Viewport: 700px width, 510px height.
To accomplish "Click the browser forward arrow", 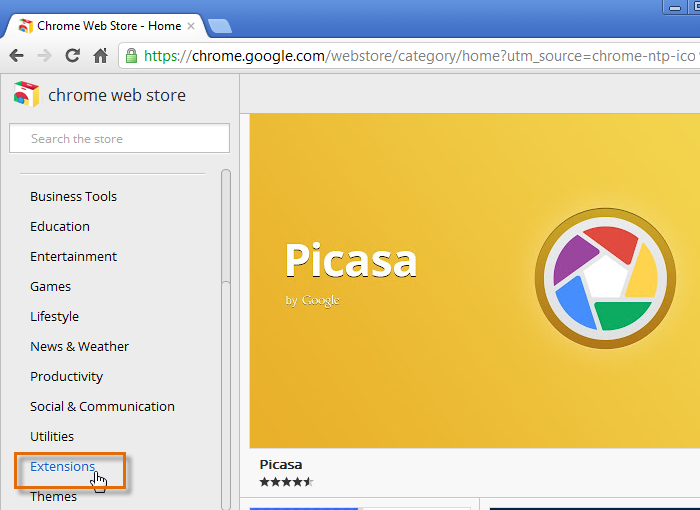I will 44,56.
